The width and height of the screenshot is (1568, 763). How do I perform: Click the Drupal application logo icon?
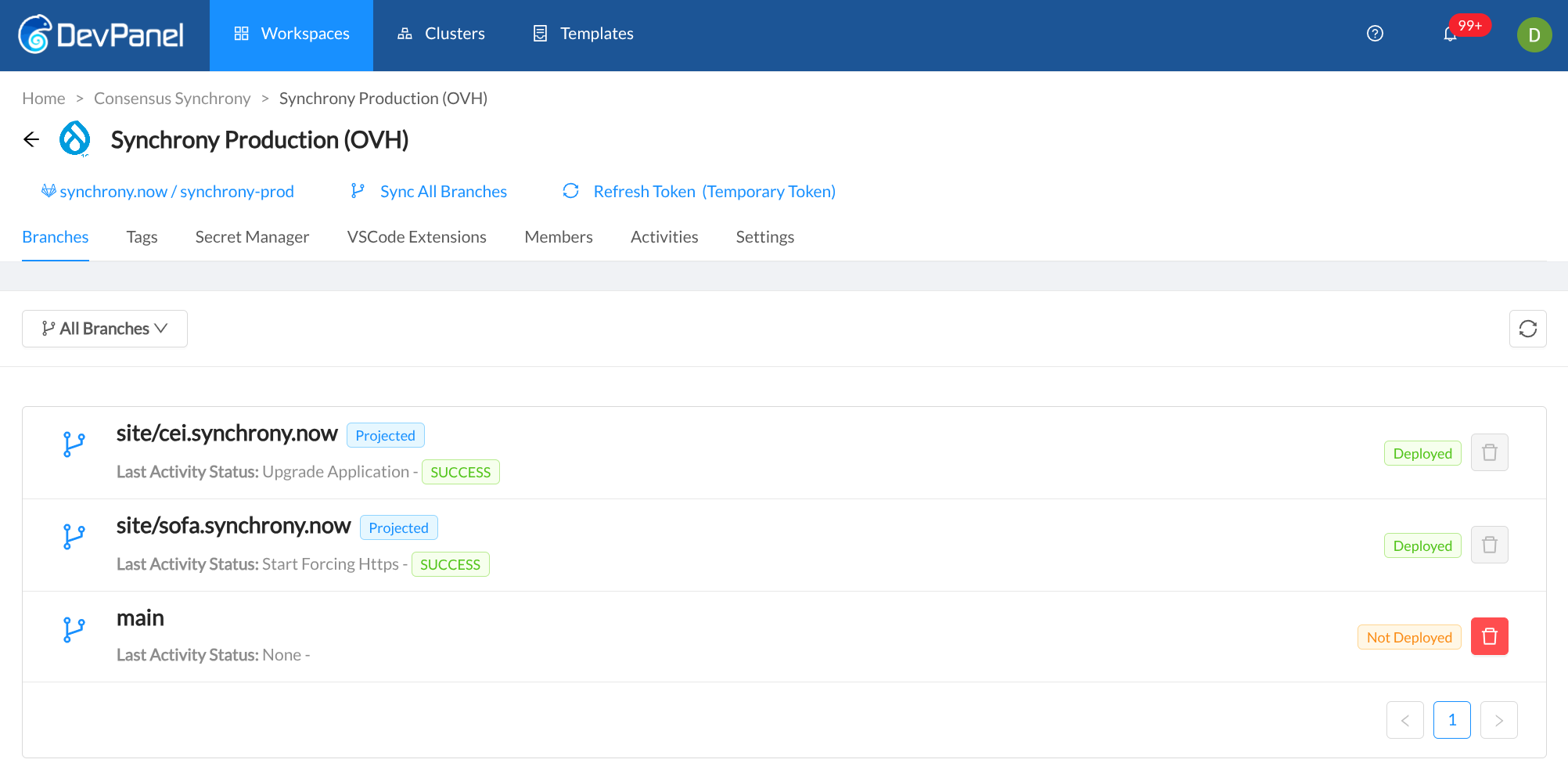[x=75, y=139]
